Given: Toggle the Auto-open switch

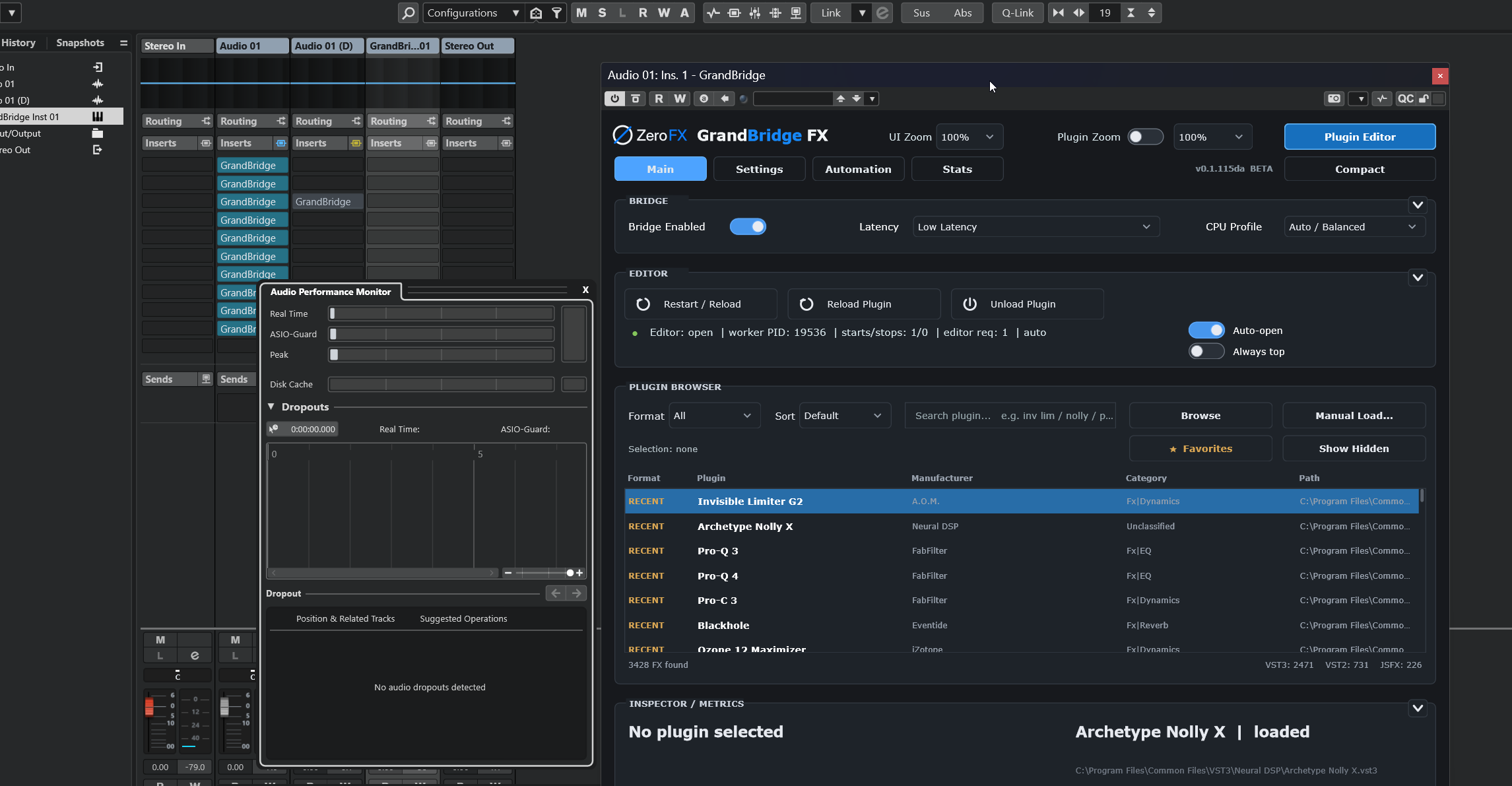Looking at the screenshot, I should tap(1206, 330).
